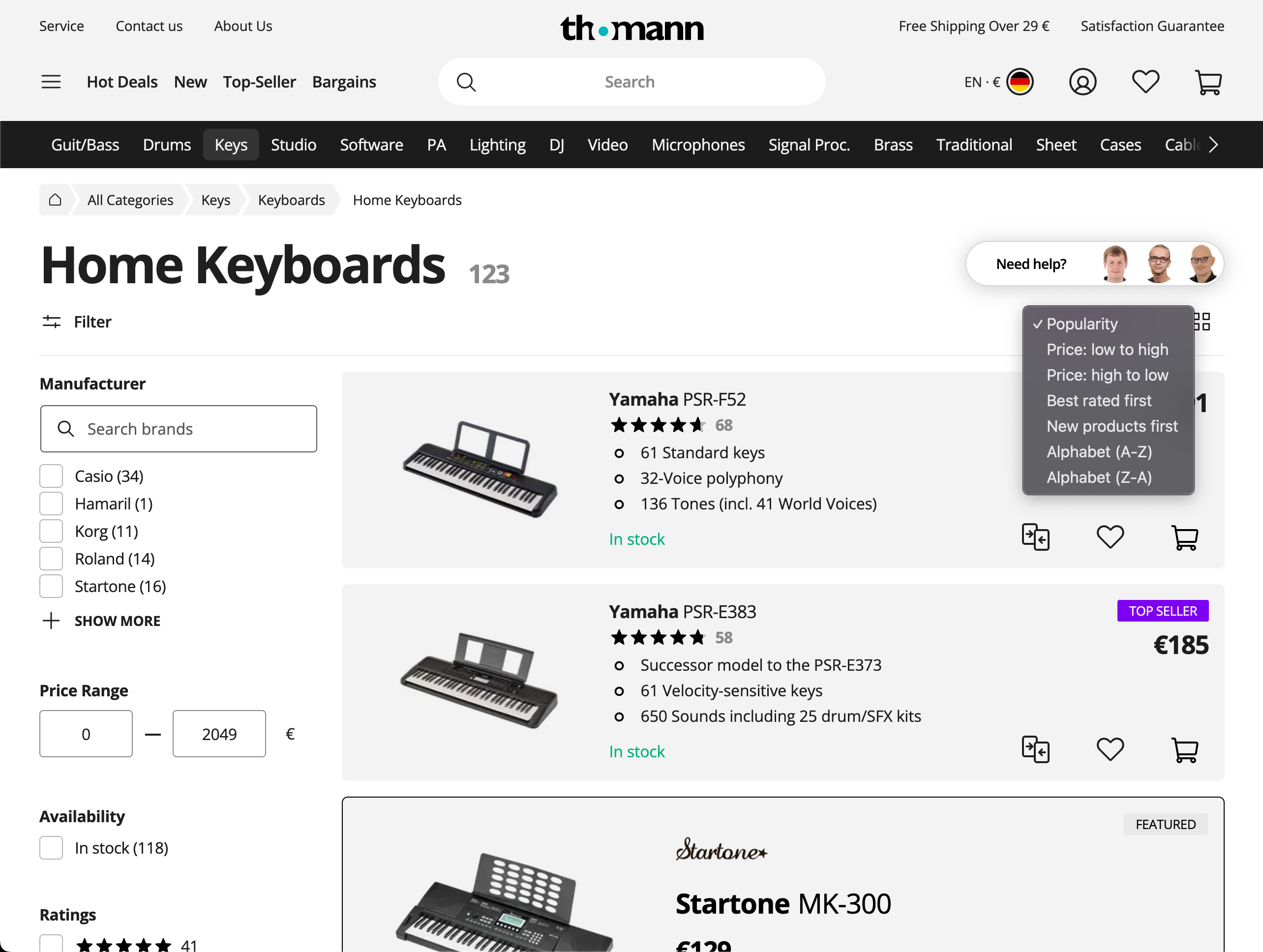Viewport: 1263px width, 952px height.
Task: Open the wishlist heart in header
Action: click(x=1145, y=82)
